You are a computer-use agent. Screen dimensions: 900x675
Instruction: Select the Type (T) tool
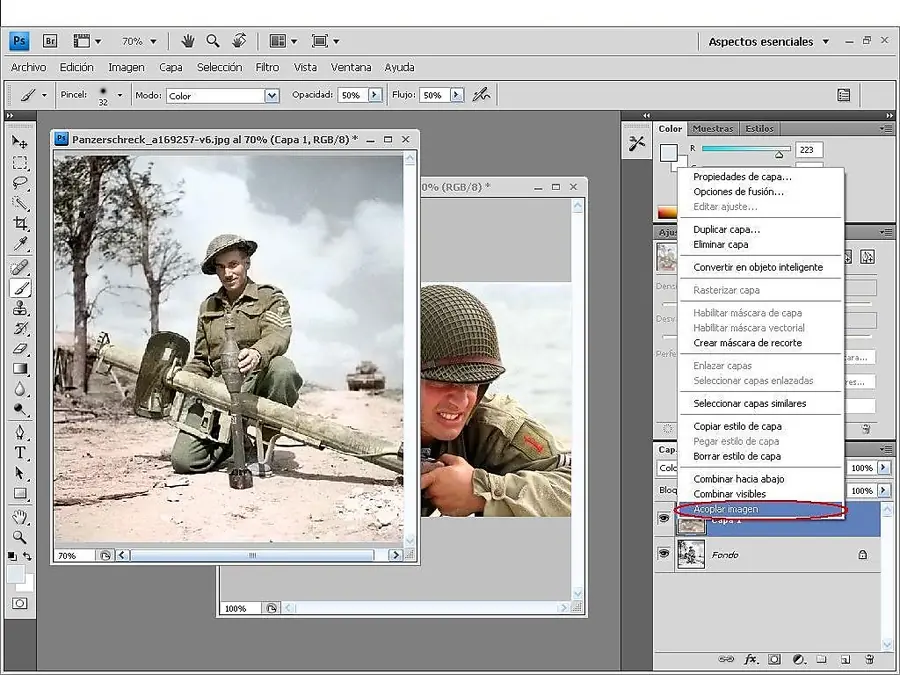pyautogui.click(x=20, y=452)
